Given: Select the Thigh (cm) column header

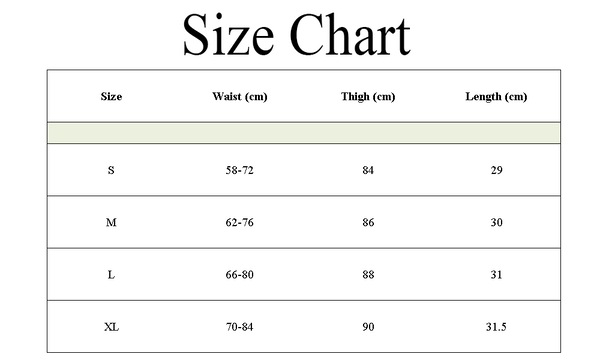Looking at the screenshot, I should [x=368, y=96].
